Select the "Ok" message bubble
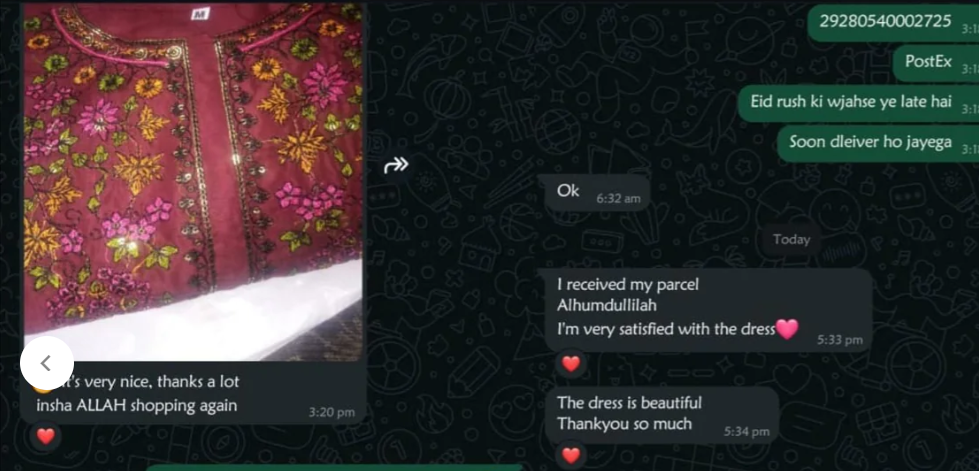Screen dimensions: 979x471 598,193
